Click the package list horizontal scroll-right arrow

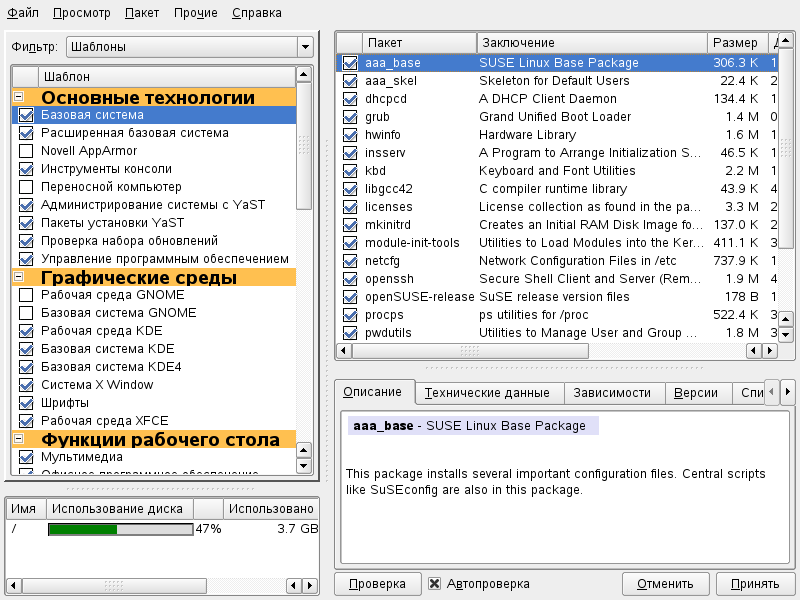coord(768,351)
